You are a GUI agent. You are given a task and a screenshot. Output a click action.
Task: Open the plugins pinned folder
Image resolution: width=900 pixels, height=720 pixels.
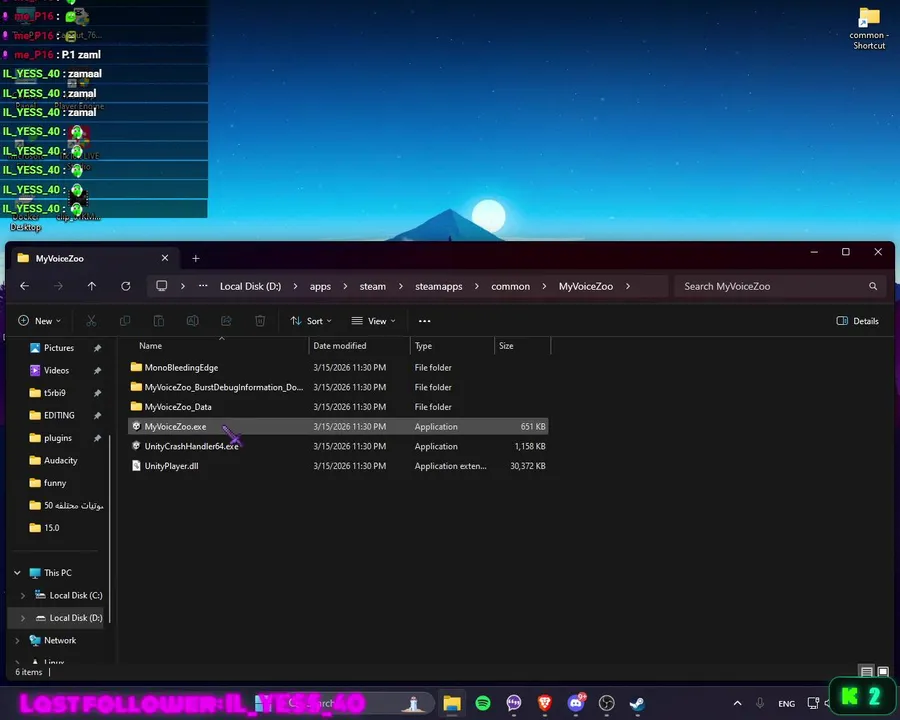coord(59,438)
